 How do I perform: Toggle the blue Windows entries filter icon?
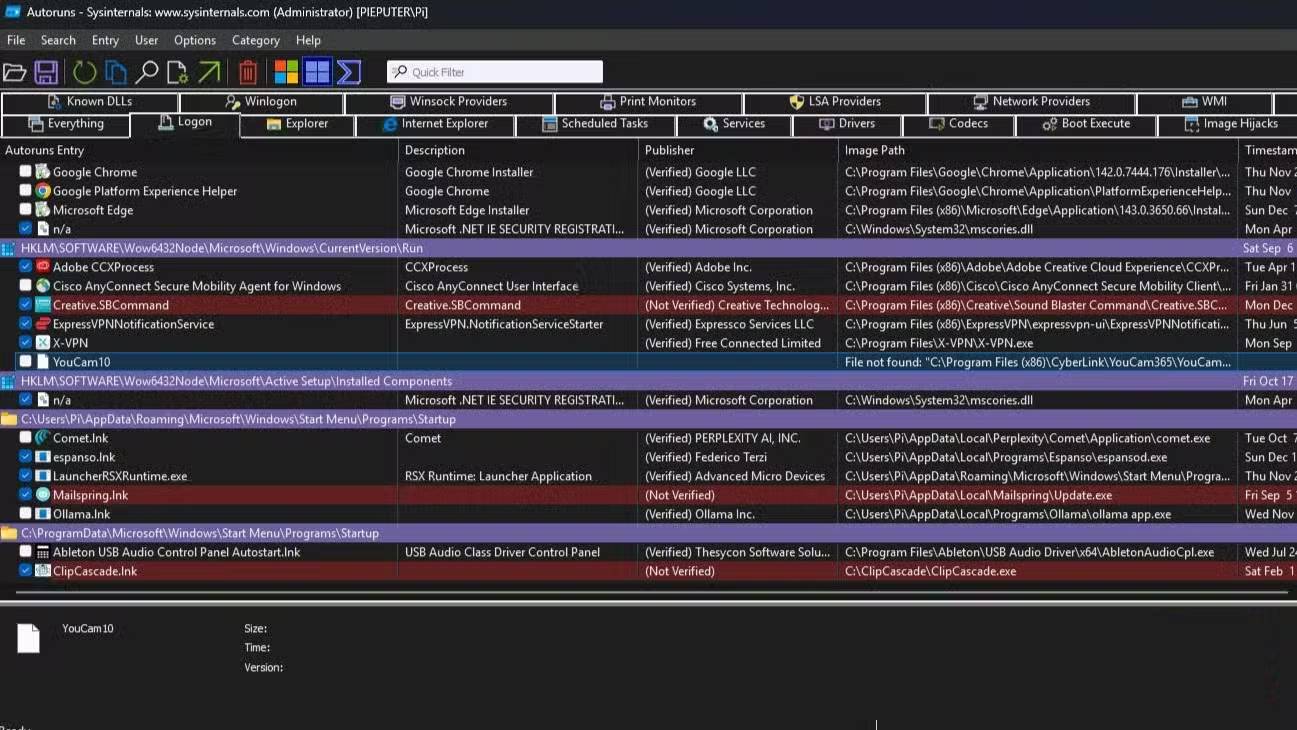[x=317, y=72]
